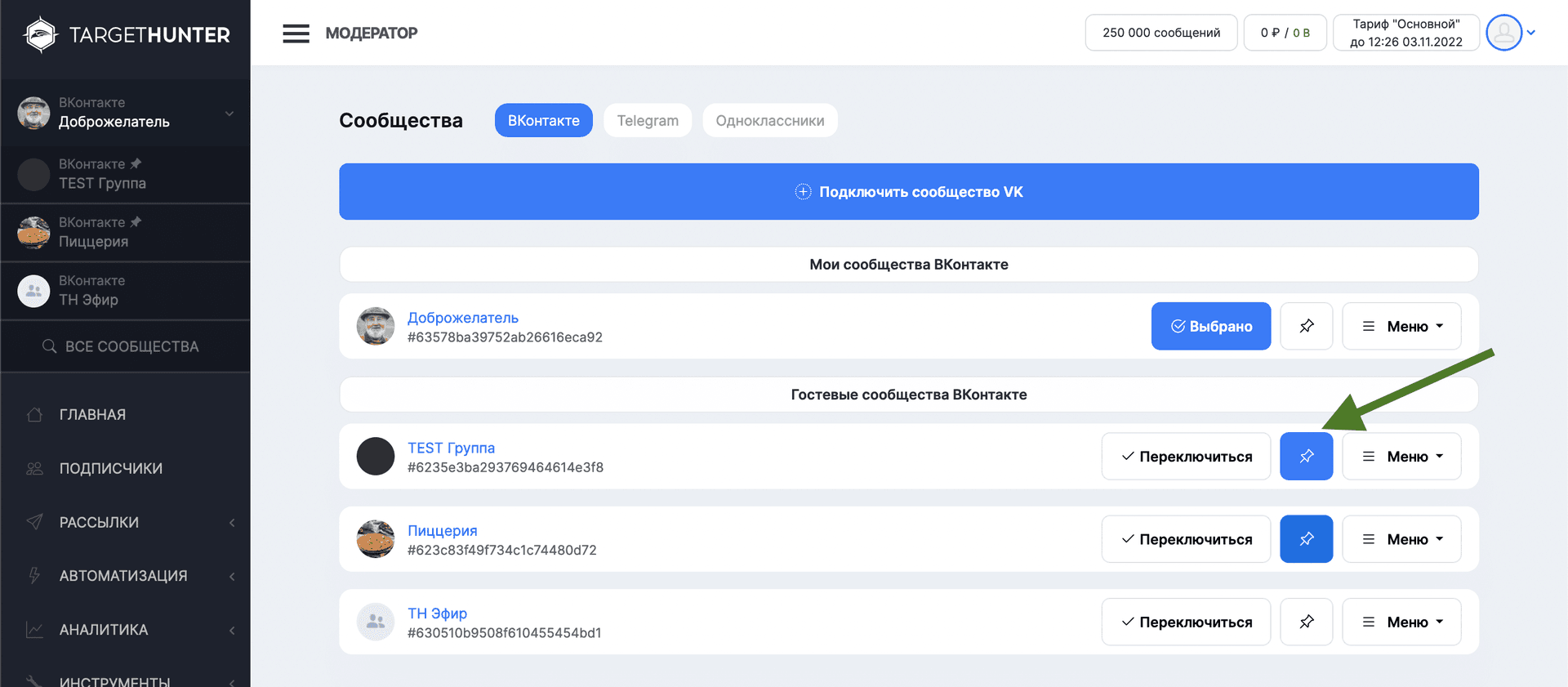1568x687 pixels.
Task: Click the search icon for ВСЕ СООБЩЕСТВА
Action: pyautogui.click(x=49, y=346)
